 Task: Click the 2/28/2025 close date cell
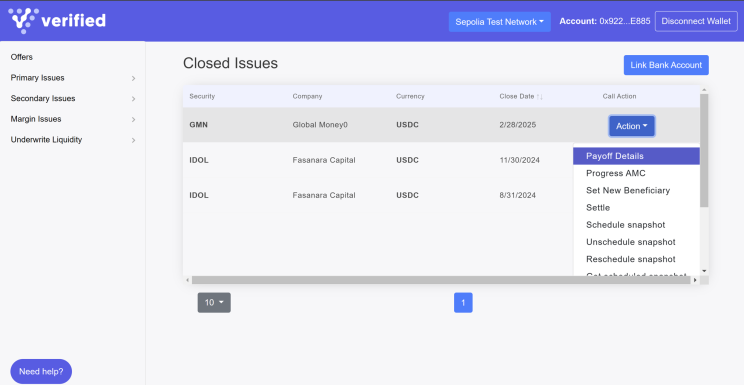point(518,125)
